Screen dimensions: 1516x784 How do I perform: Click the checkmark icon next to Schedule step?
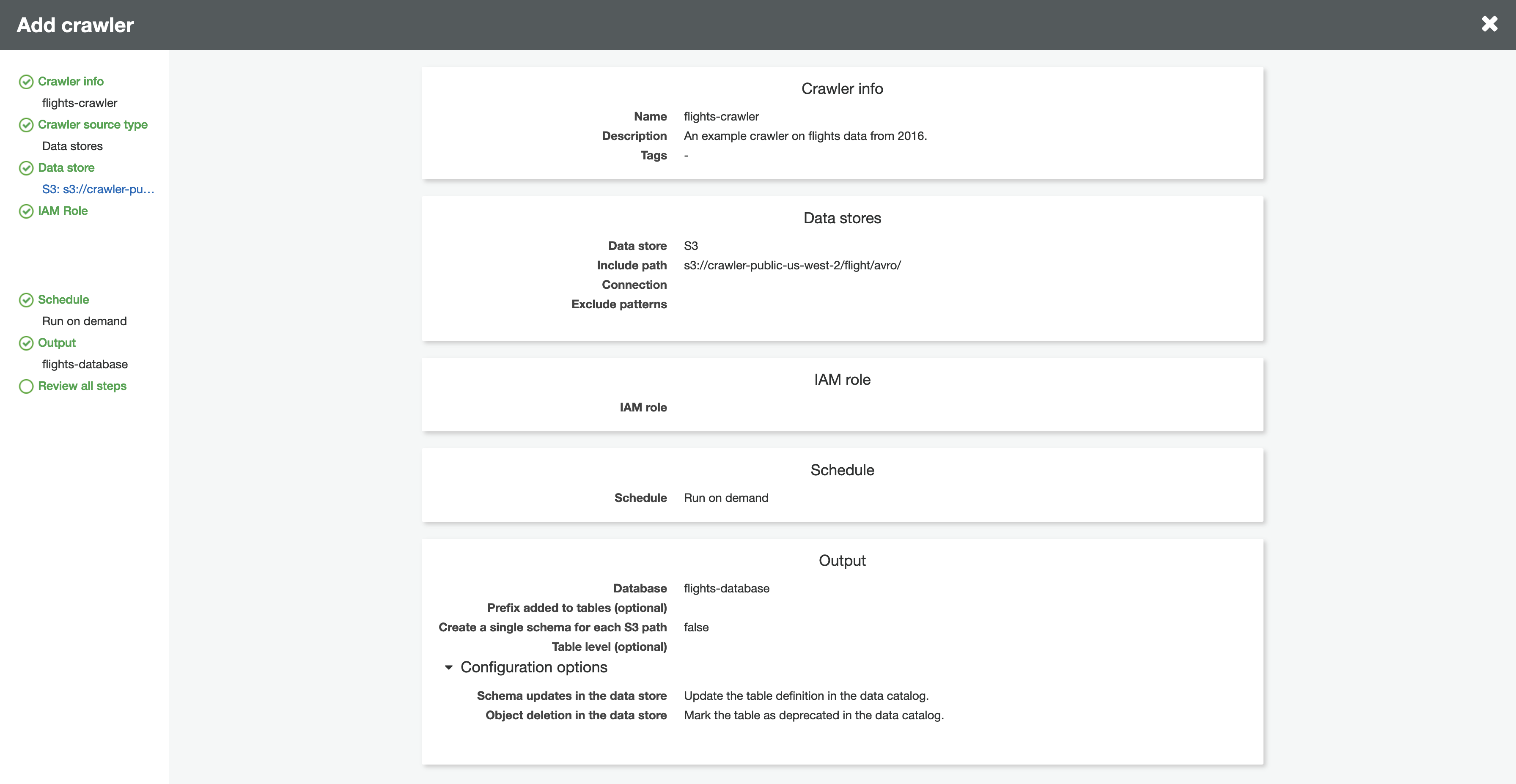click(x=26, y=300)
